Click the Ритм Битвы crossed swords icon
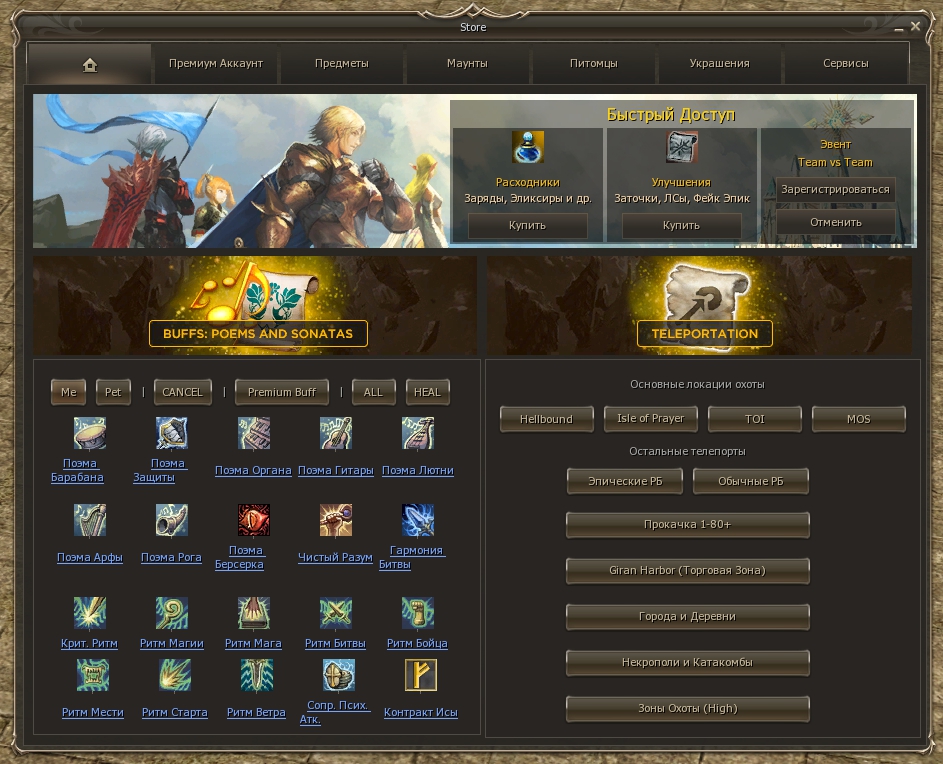 [336, 613]
